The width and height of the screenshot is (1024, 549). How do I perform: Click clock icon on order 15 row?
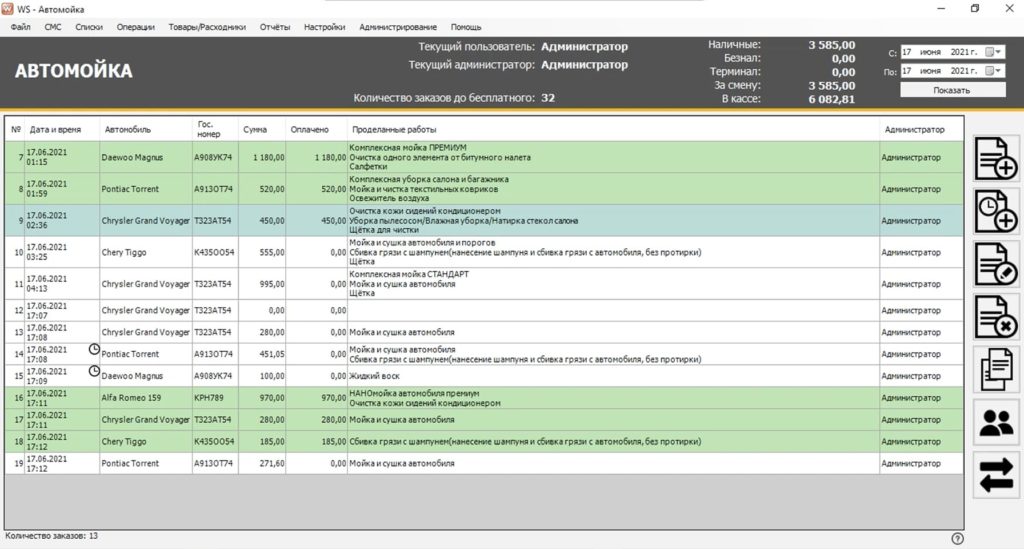94,371
